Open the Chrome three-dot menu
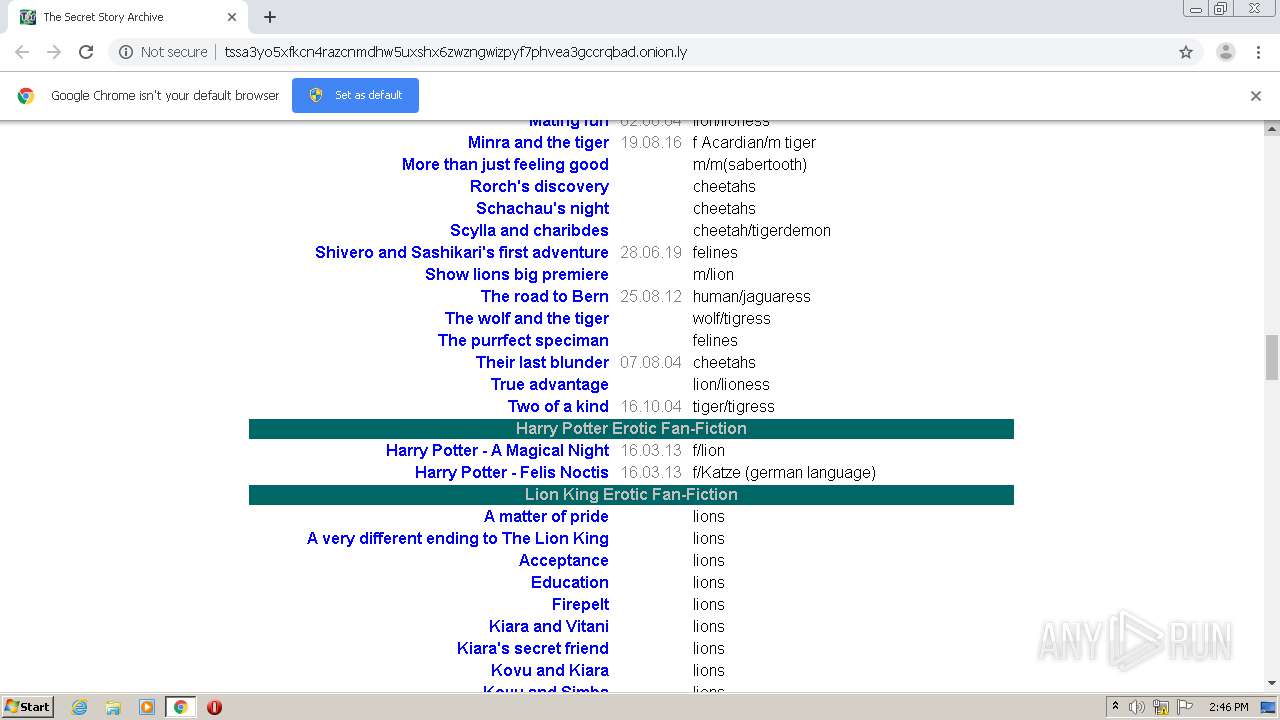This screenshot has width=1280, height=720. [1258, 52]
